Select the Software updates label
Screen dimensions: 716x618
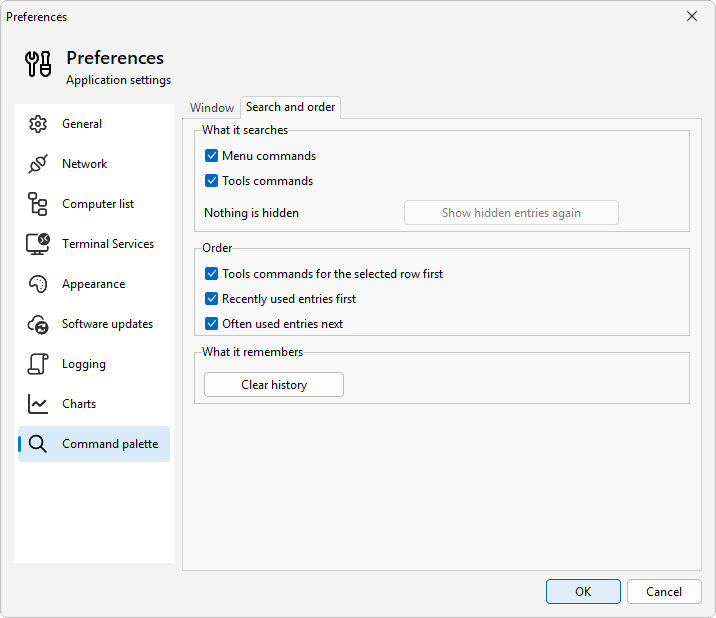click(108, 324)
